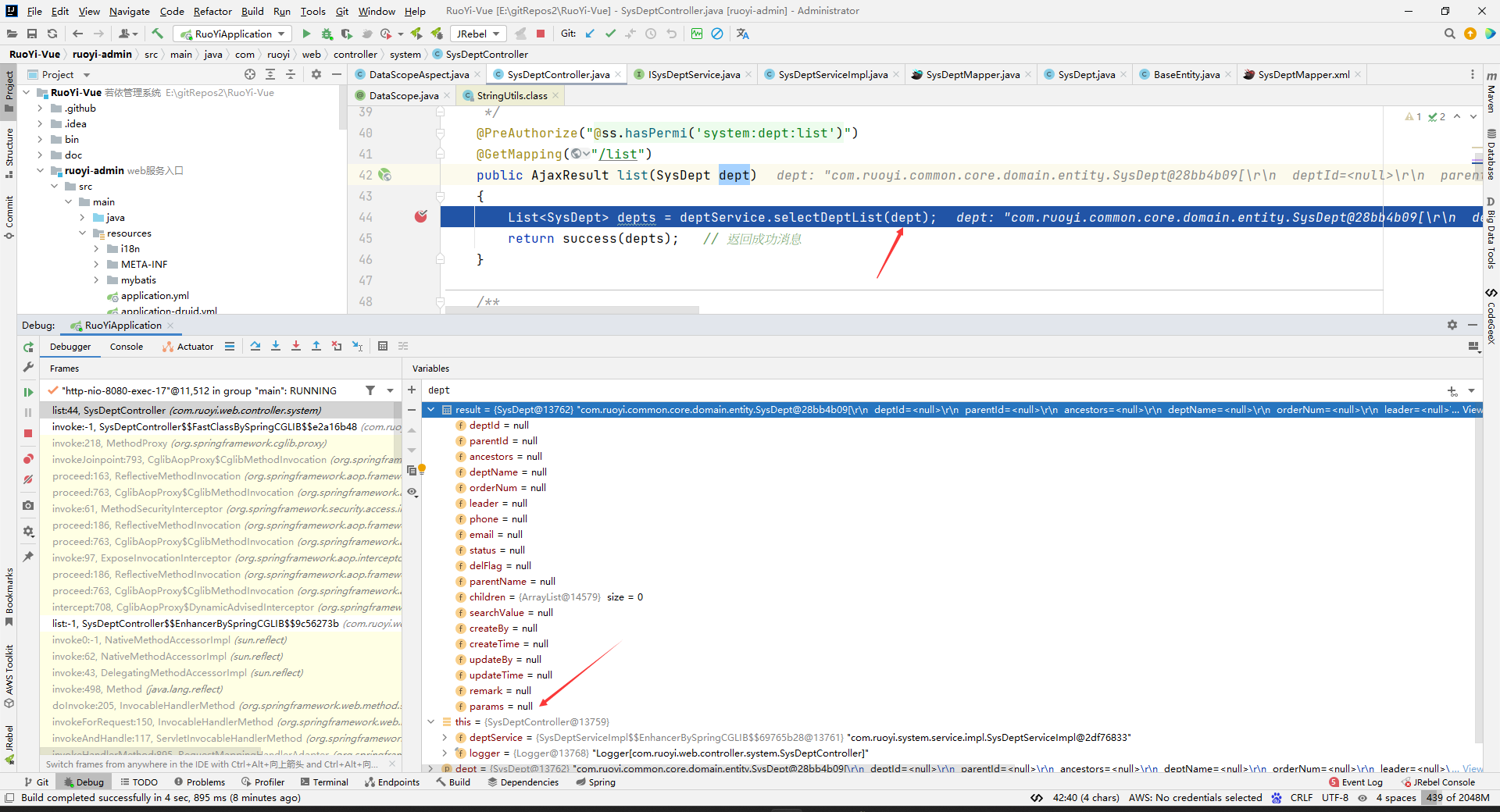Open the Problems tool window
Image resolution: width=1500 pixels, height=812 pixels.
tap(199, 782)
